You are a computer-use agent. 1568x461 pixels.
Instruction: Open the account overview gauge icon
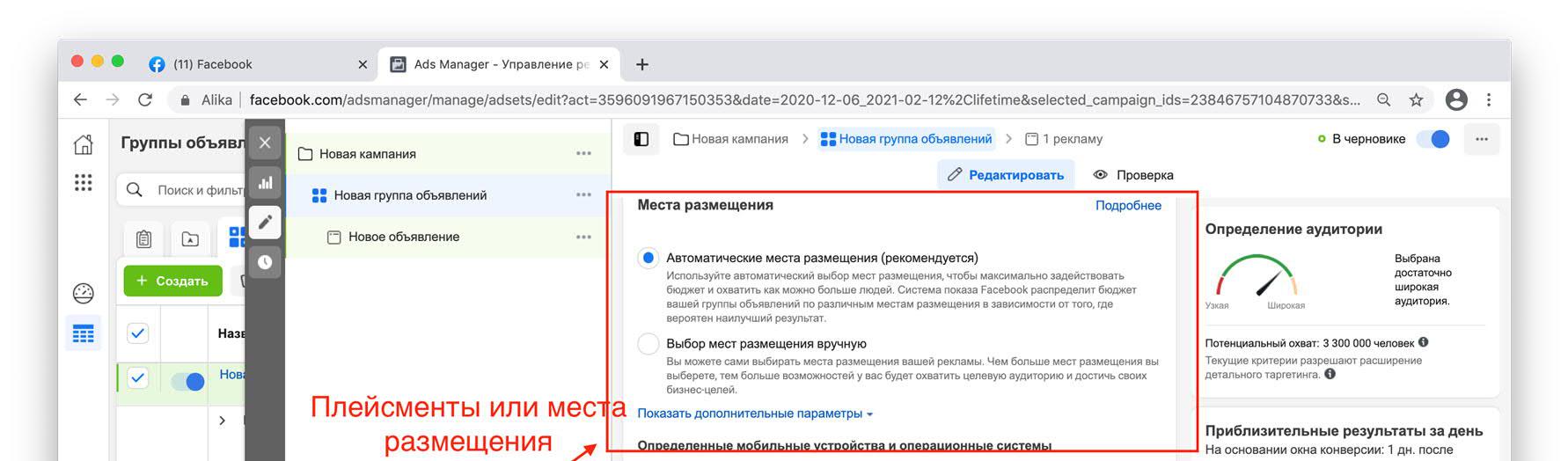click(x=84, y=293)
